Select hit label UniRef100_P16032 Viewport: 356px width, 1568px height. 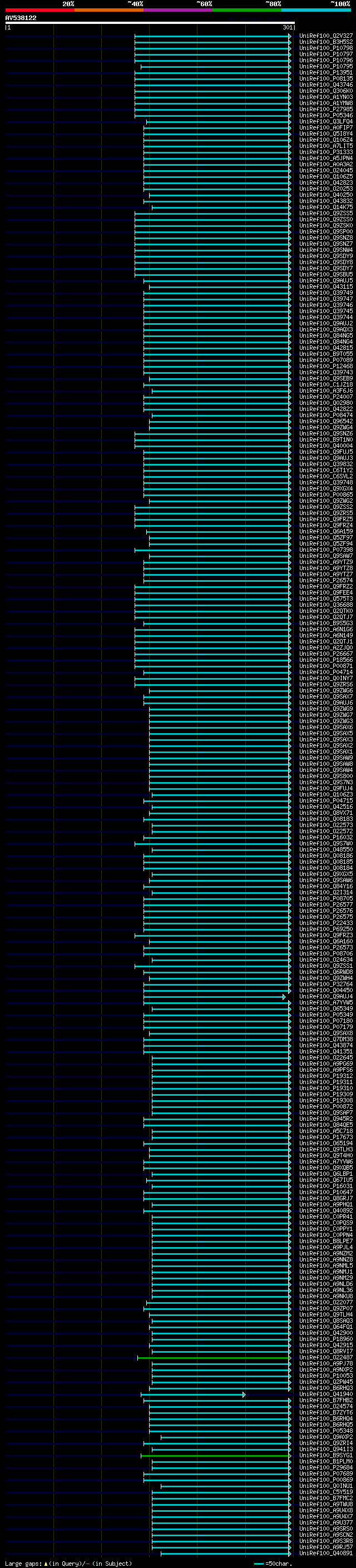[326, 838]
